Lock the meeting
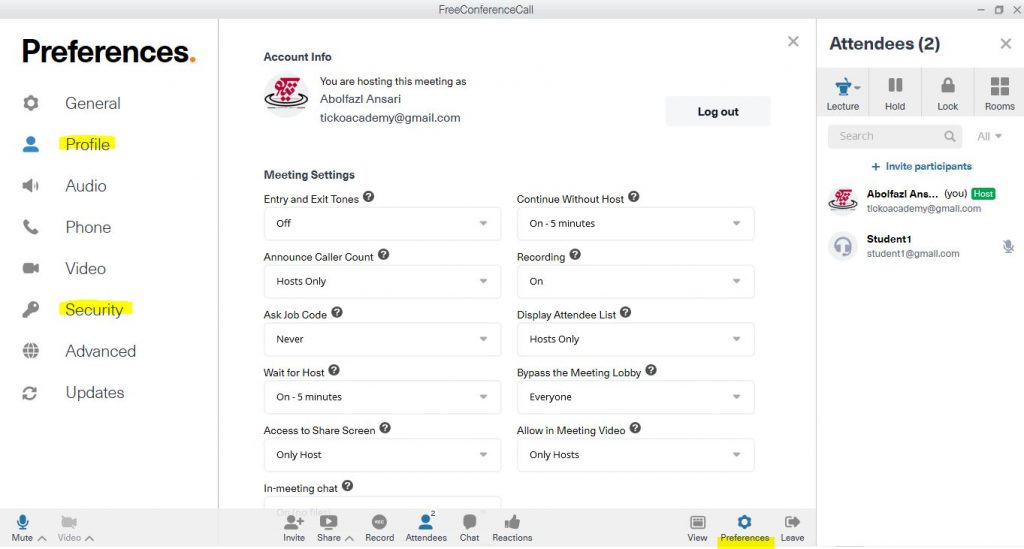The height and width of the screenshot is (549, 1024). pos(948,92)
